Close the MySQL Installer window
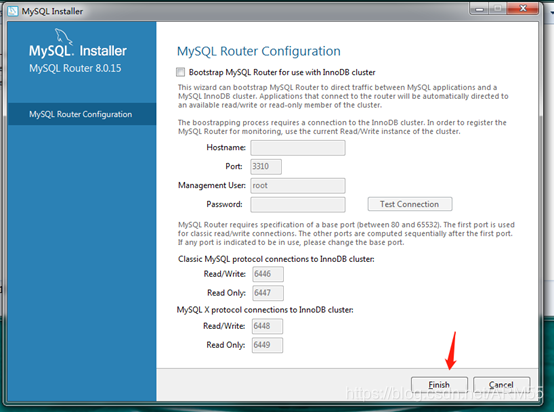554x412 pixels. pyautogui.click(x=523, y=8)
